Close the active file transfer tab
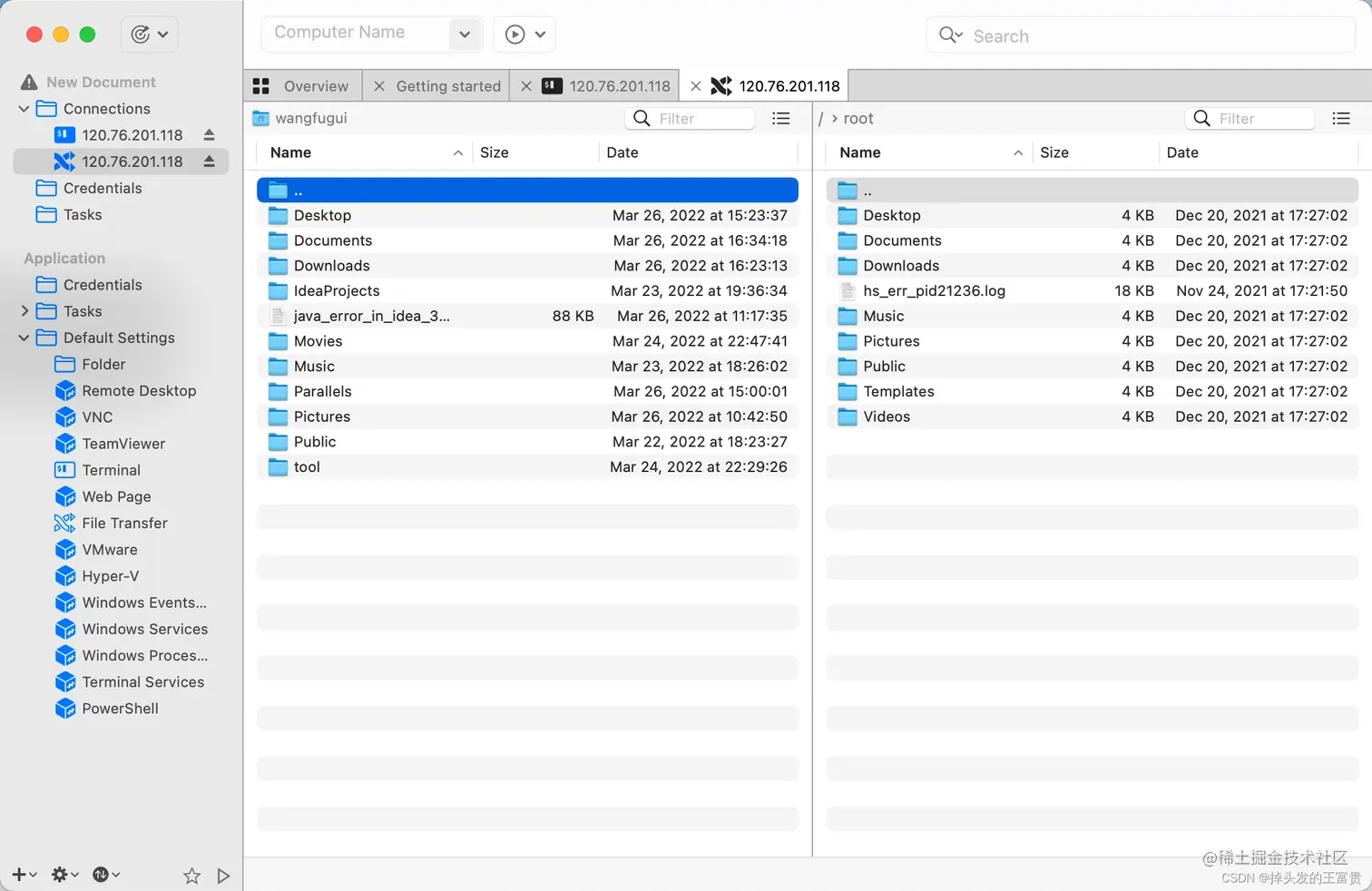Screen dimensions: 1372x891 pyautogui.click(x=696, y=86)
